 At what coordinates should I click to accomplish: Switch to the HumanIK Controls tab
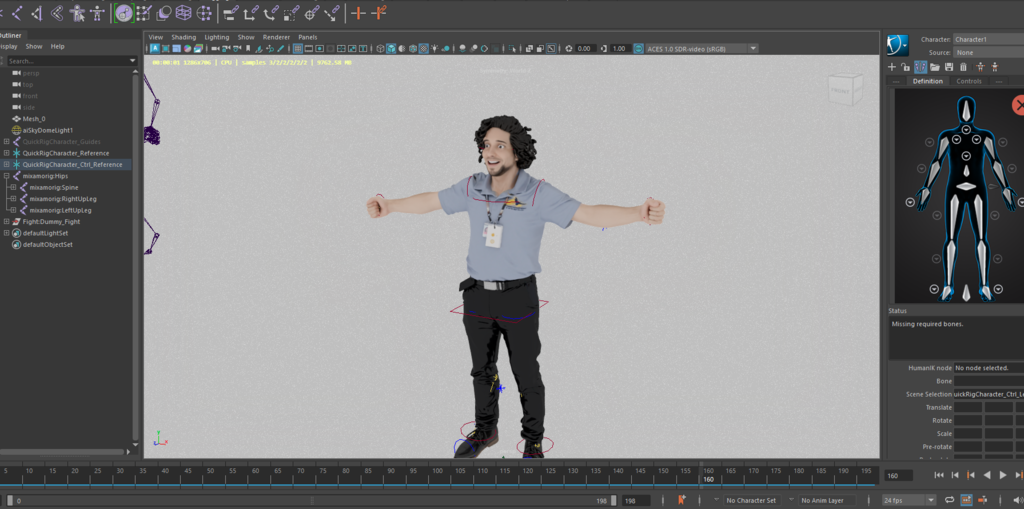coord(968,81)
